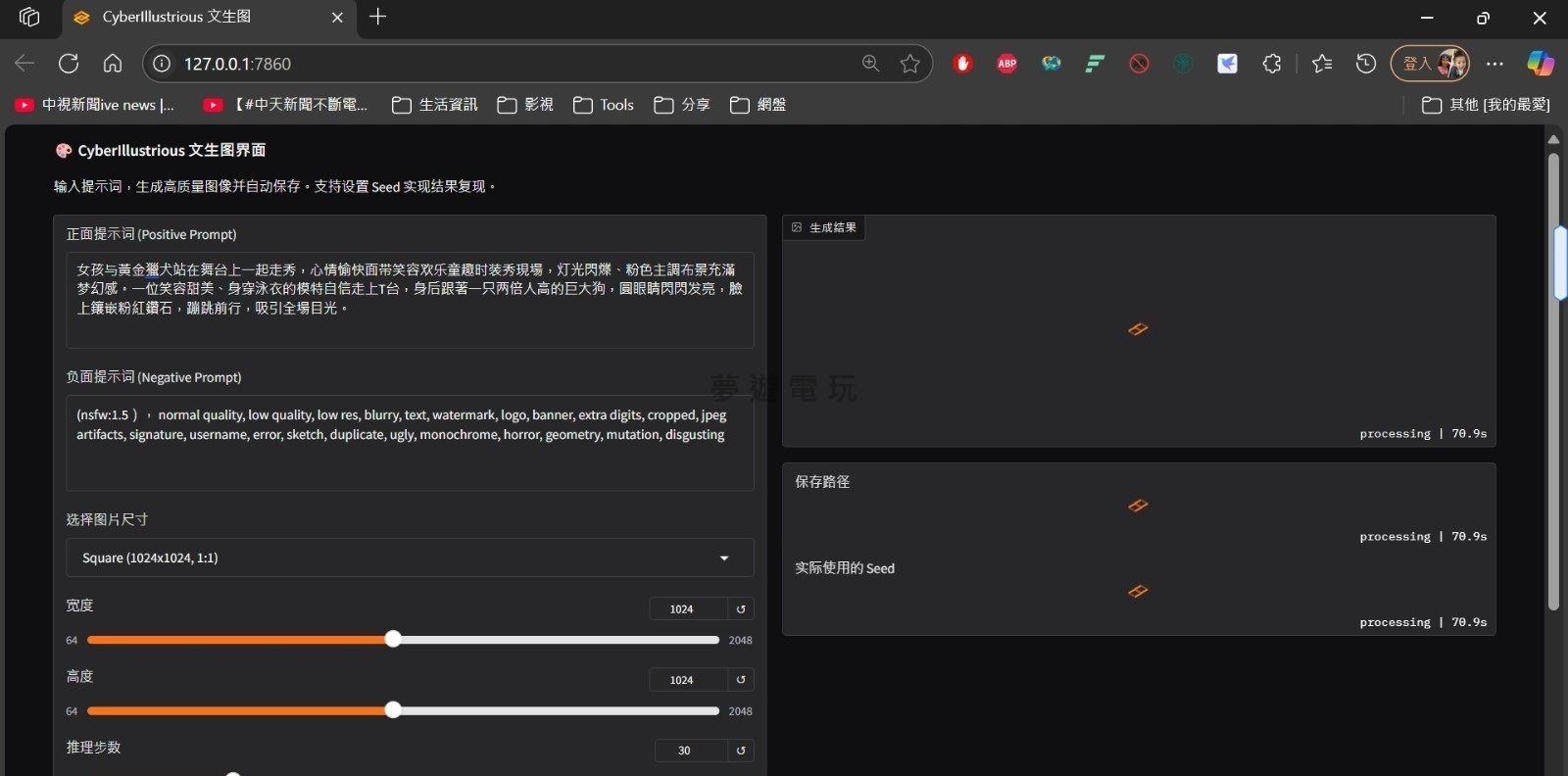Click the browser refresh icon
The height and width of the screenshot is (776, 1568).
(x=69, y=64)
